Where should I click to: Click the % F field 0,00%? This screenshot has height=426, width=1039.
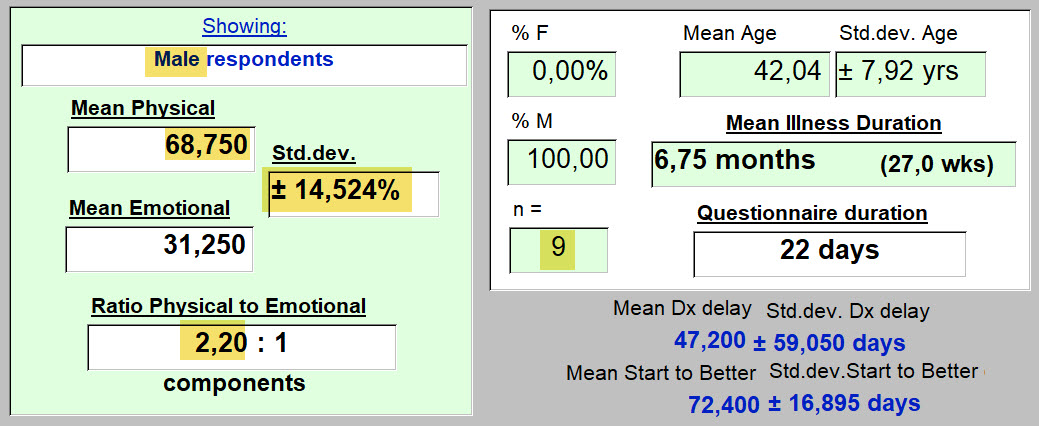(562, 74)
